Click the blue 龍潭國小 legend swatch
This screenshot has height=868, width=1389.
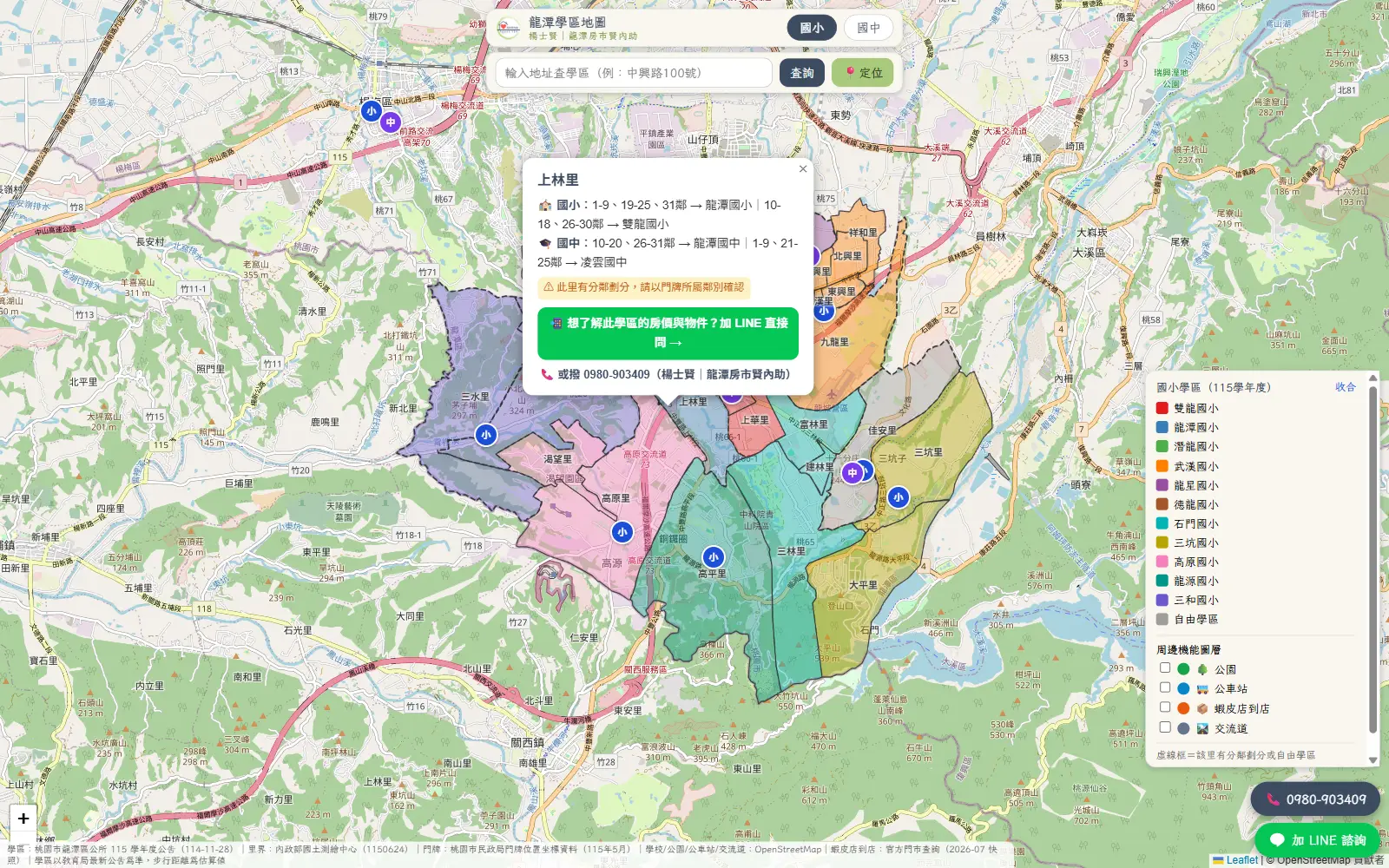click(x=1162, y=427)
